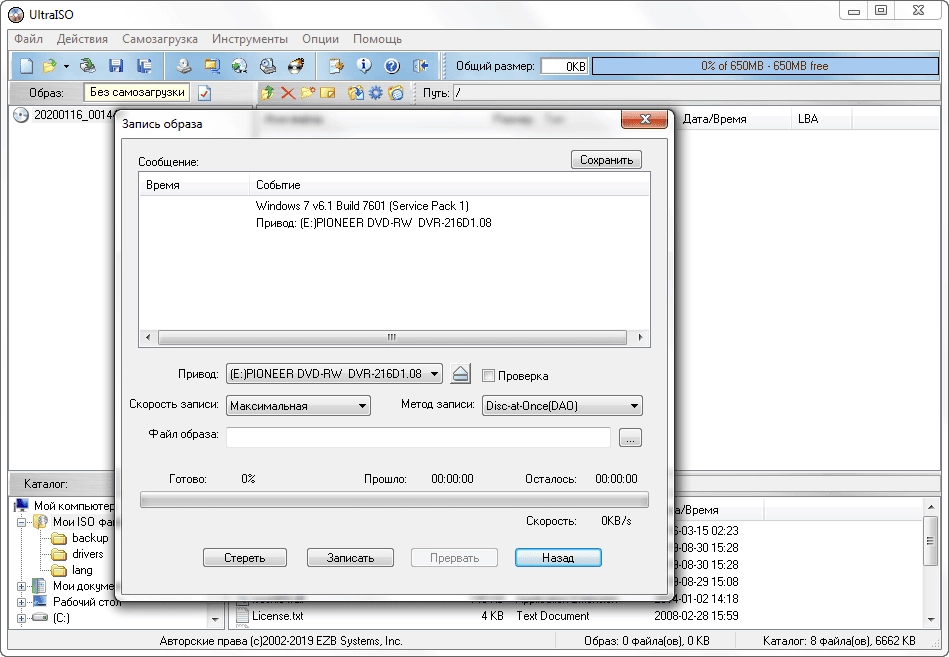This screenshot has width=949, height=657.
Task: Click the Записать button
Action: point(350,558)
